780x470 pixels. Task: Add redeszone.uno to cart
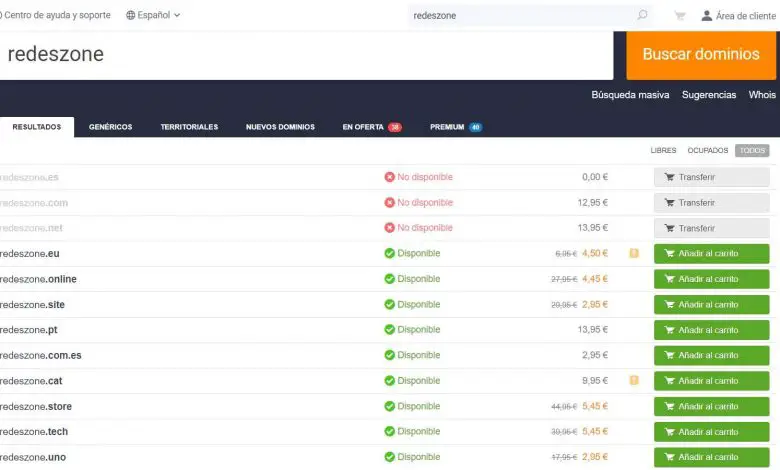[x=711, y=457]
